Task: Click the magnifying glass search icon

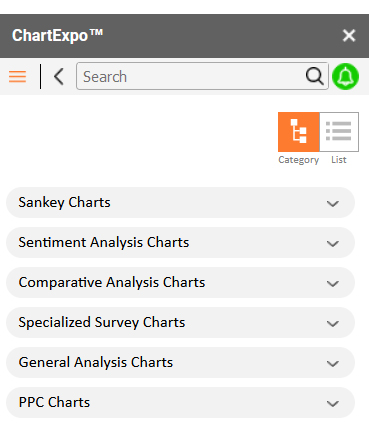Action: (314, 76)
